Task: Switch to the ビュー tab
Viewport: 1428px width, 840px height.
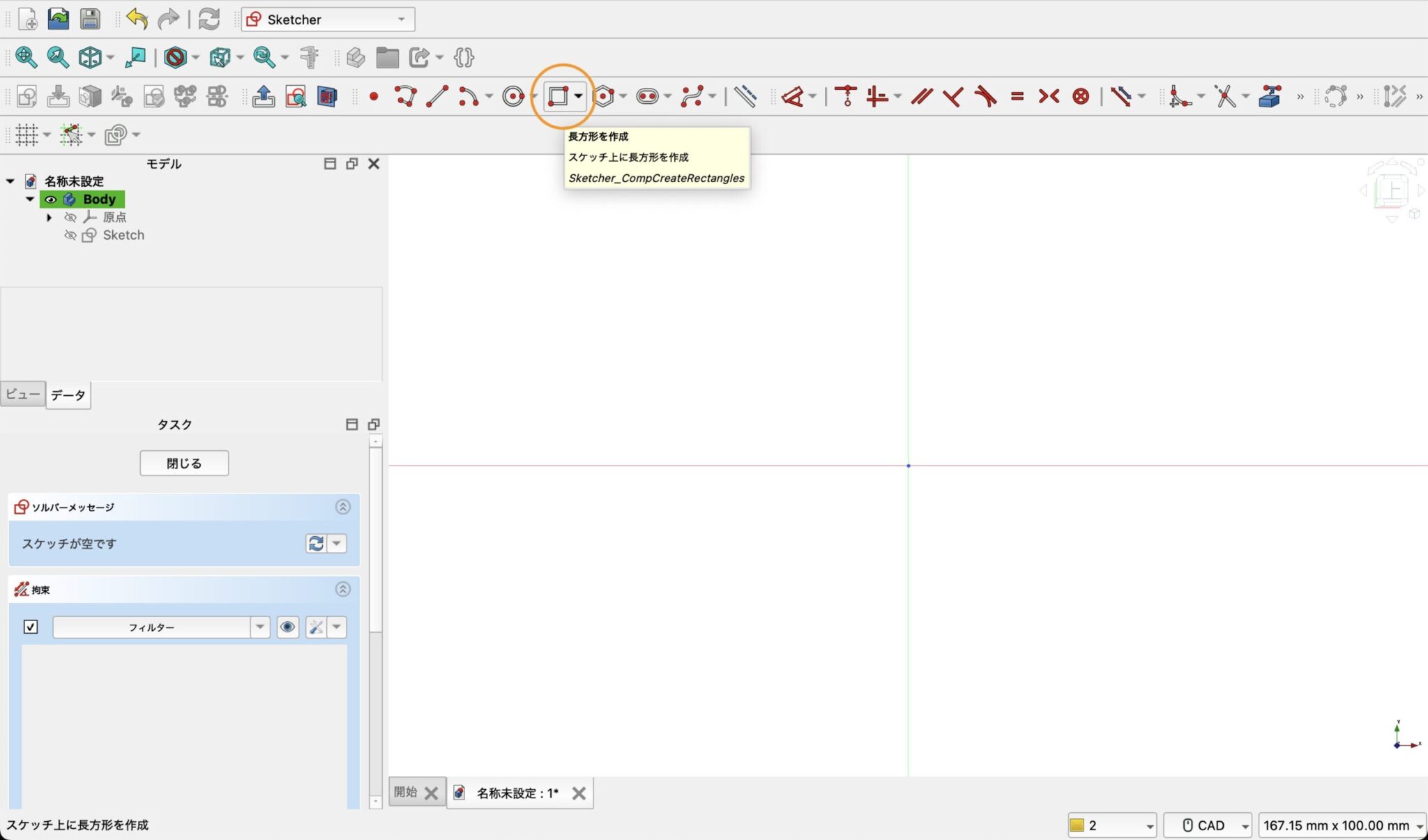Action: tap(23, 394)
